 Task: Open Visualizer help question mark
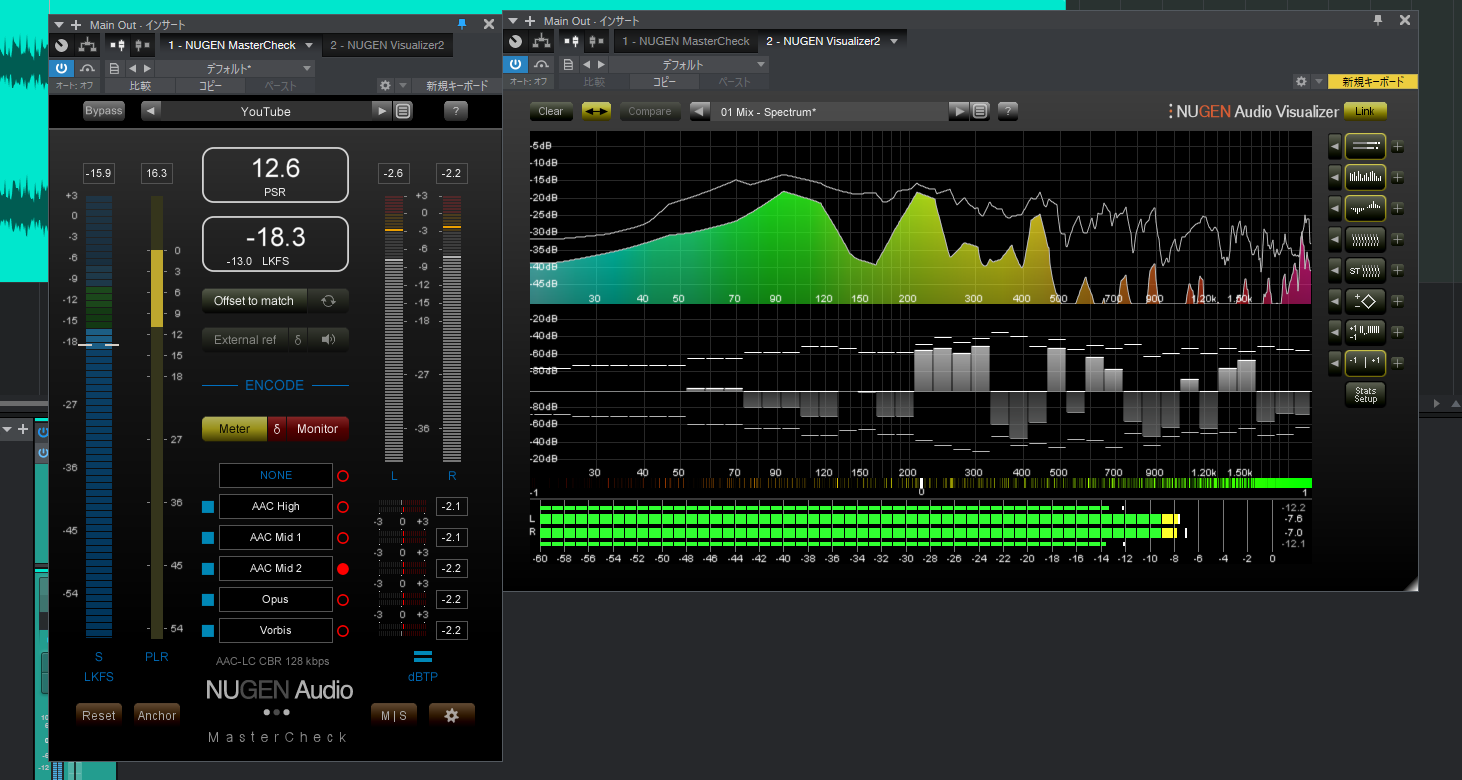point(1008,111)
